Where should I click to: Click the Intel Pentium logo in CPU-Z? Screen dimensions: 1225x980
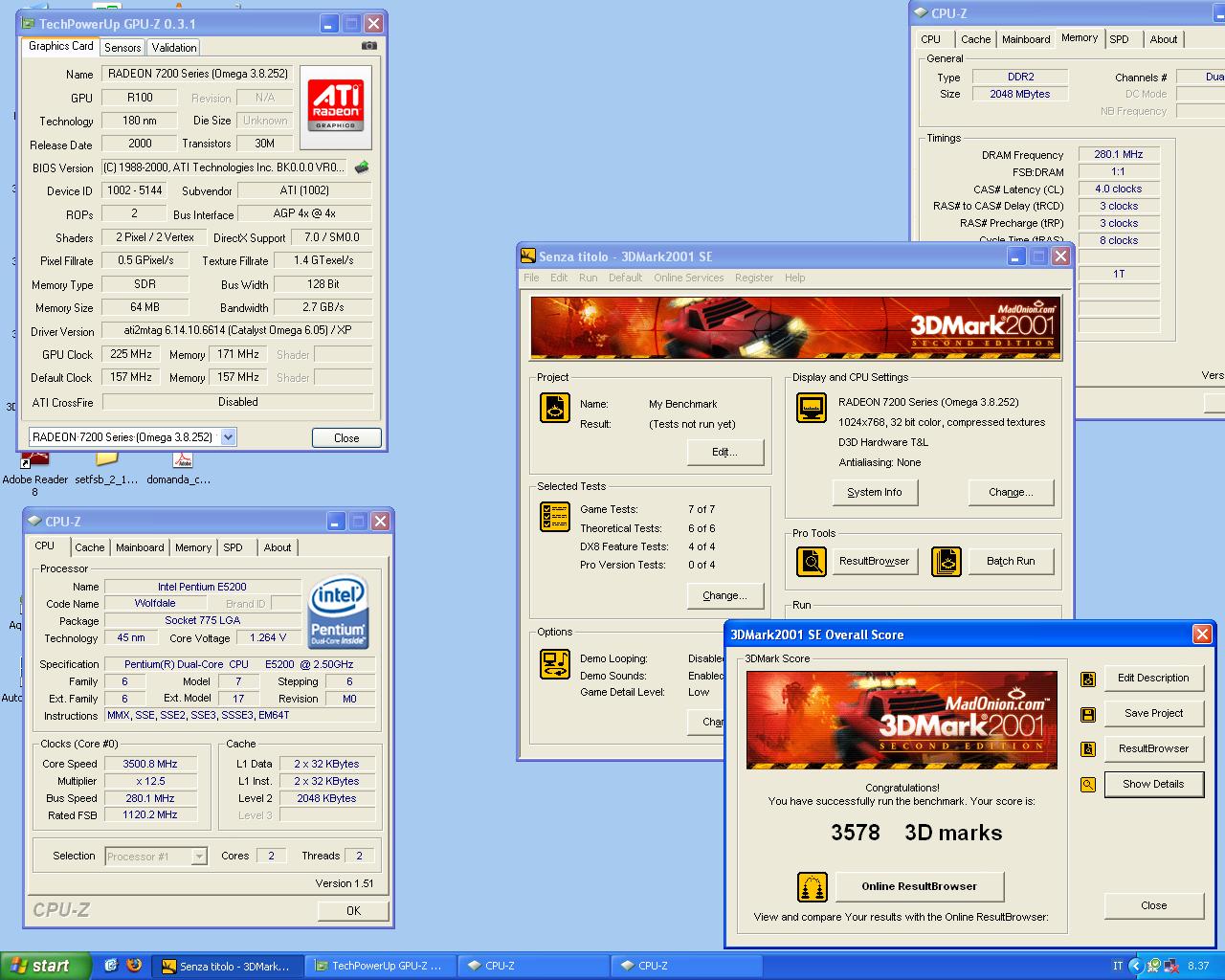click(x=339, y=612)
